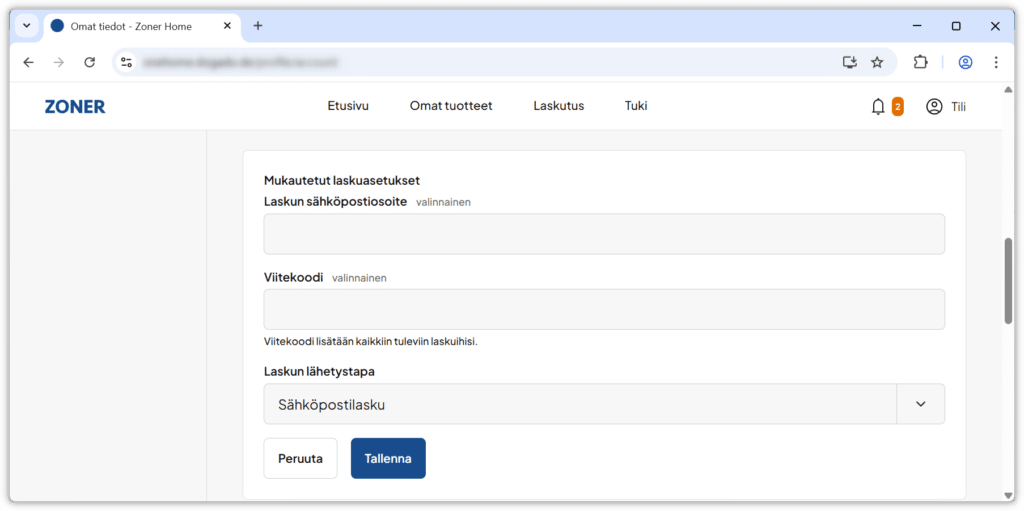Go to the Laskutus section
The height and width of the screenshot is (511, 1024).
click(558, 106)
